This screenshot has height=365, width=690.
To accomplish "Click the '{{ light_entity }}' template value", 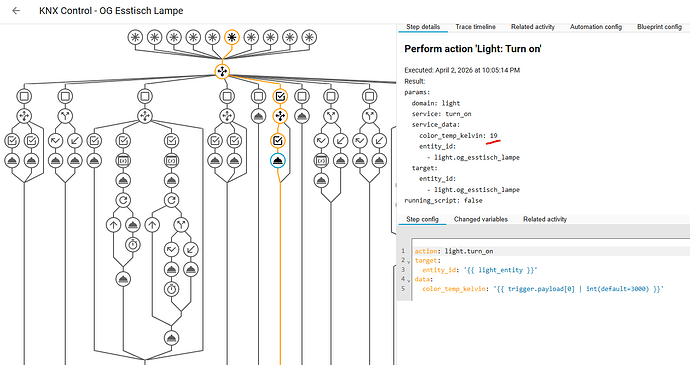I will [502, 270].
